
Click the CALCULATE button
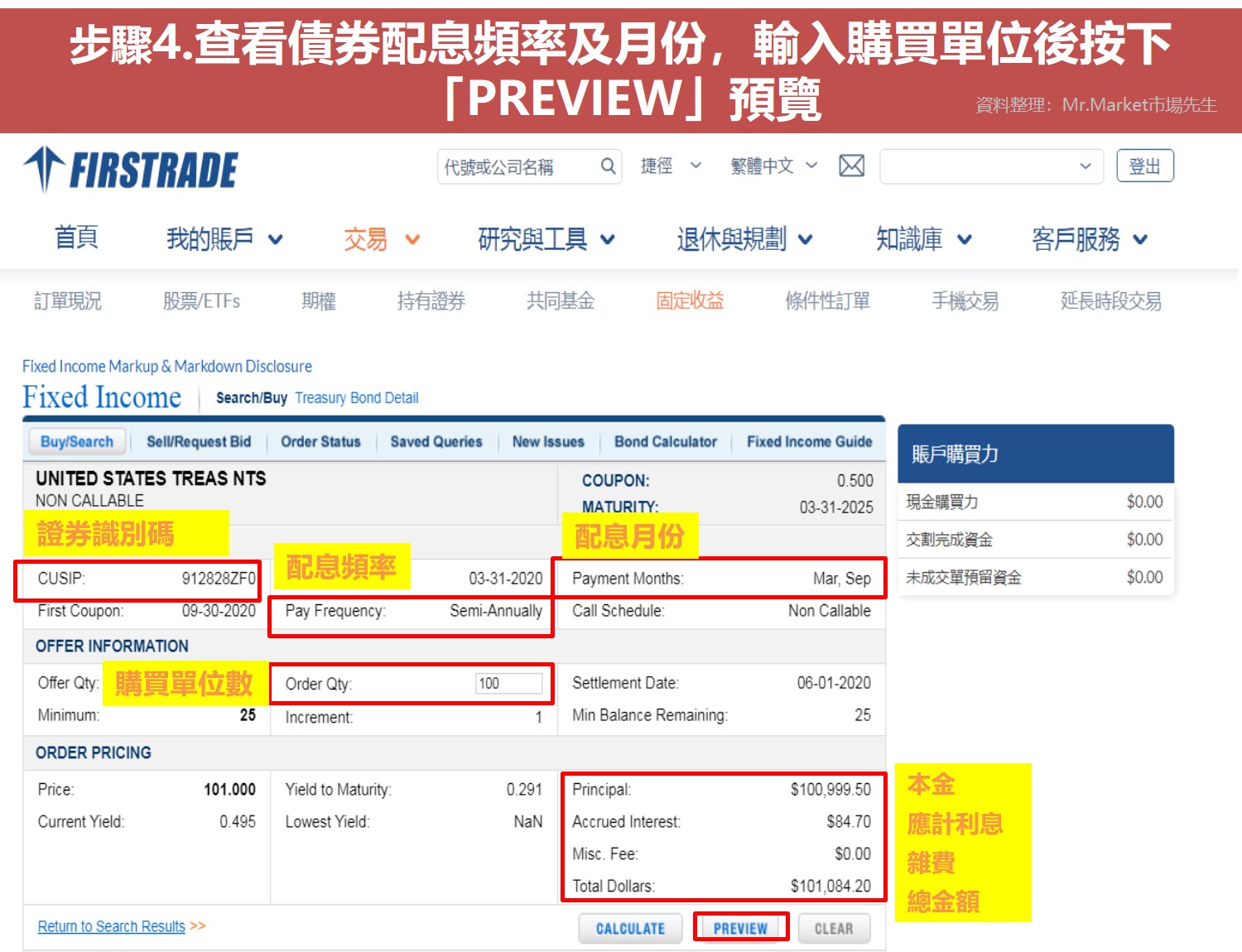coord(630,929)
